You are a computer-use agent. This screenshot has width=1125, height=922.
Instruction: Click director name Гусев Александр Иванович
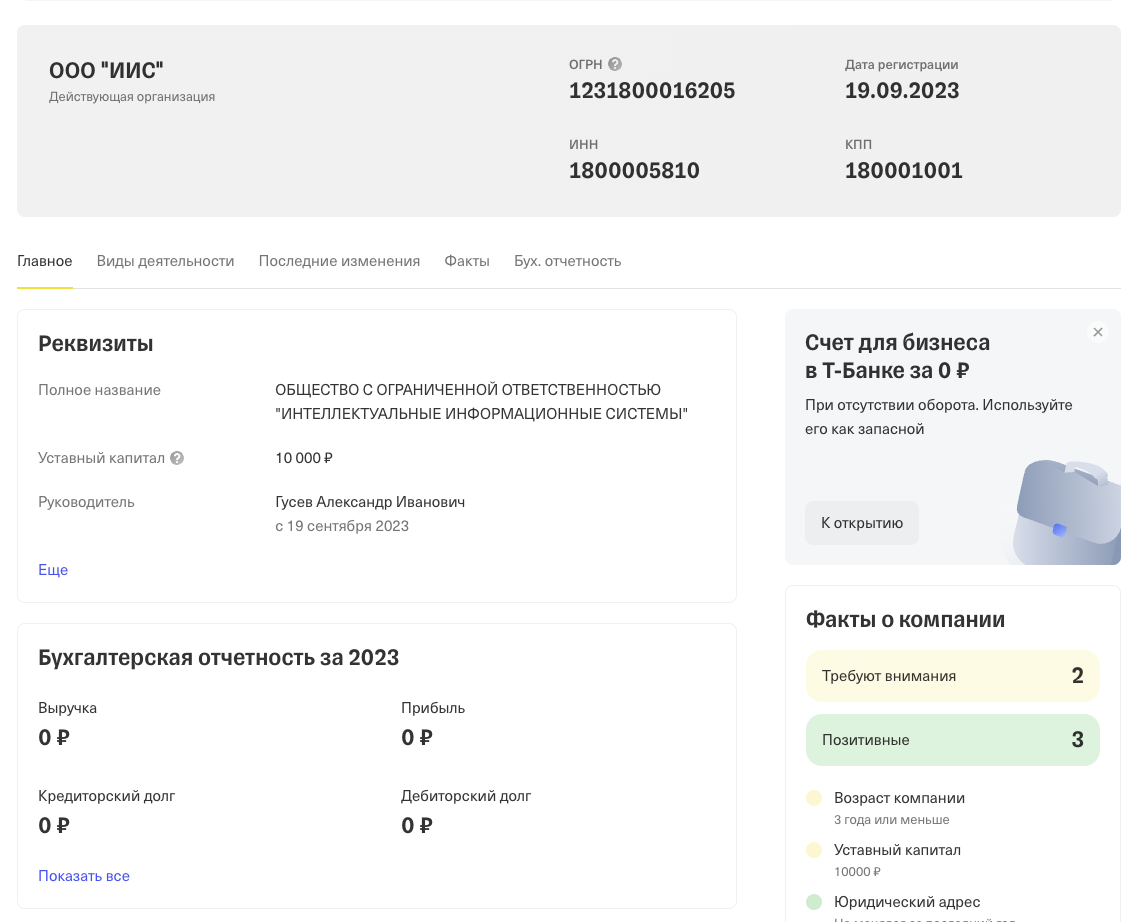click(370, 502)
